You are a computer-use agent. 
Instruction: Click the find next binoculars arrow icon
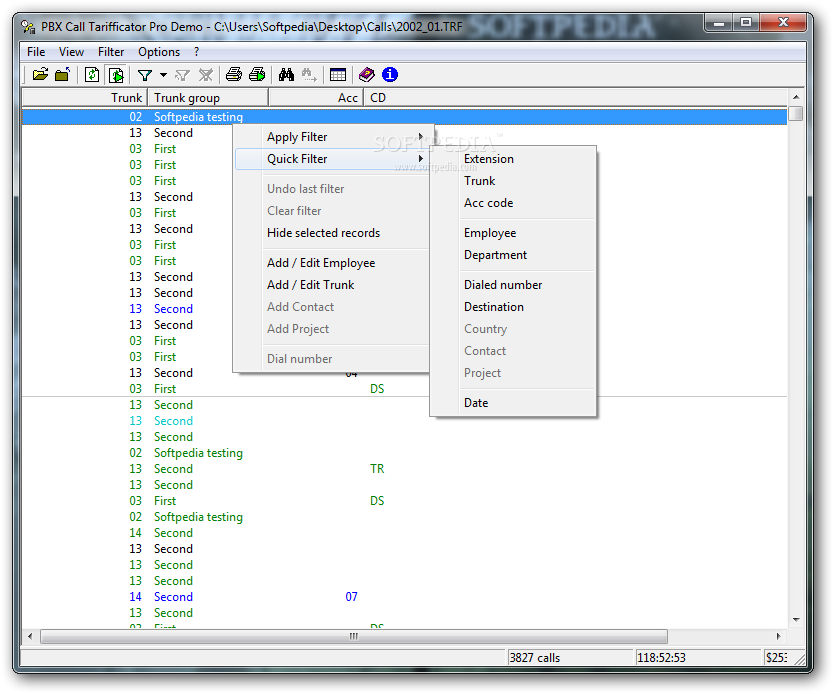[x=309, y=74]
